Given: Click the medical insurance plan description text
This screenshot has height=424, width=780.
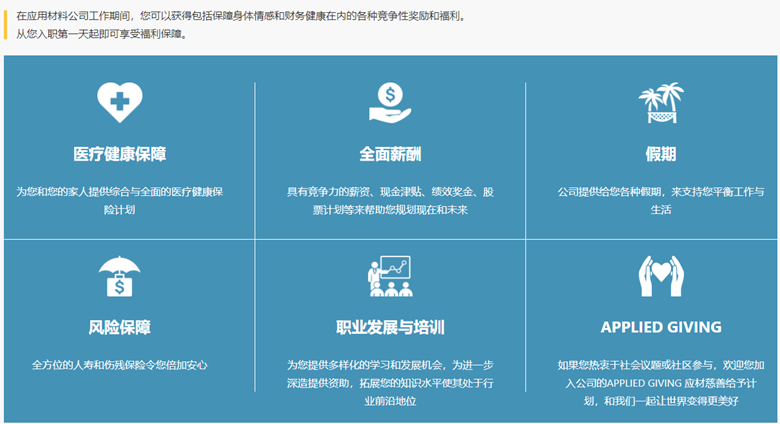Looking at the screenshot, I should pyautogui.click(x=119, y=200).
